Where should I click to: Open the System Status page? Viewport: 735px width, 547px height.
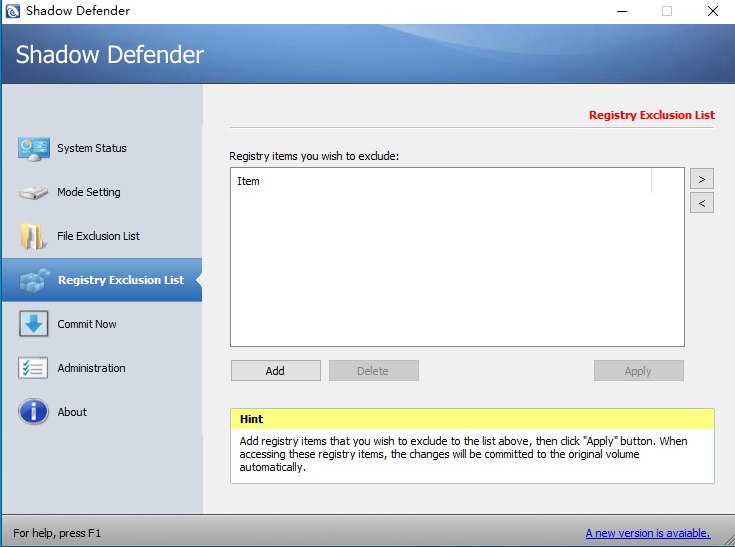102,148
